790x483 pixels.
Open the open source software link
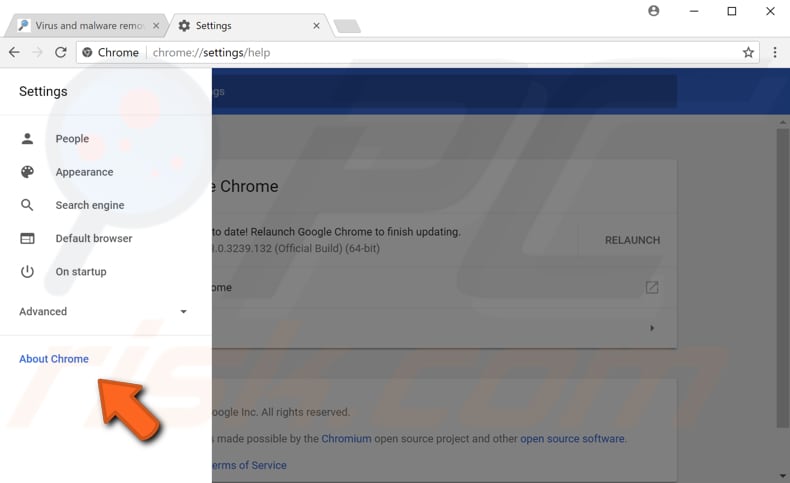(572, 439)
